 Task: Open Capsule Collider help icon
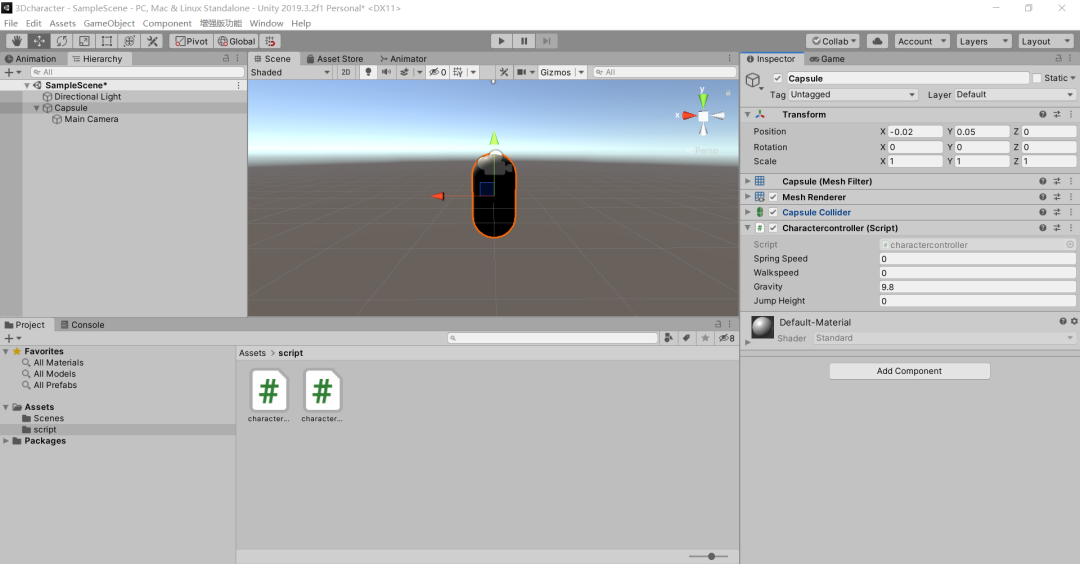(1043, 213)
